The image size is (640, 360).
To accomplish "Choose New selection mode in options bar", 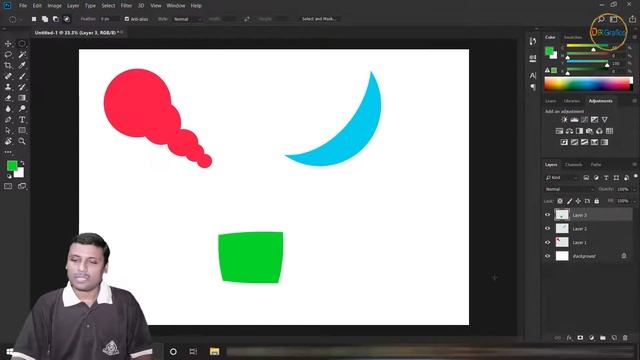I will pyautogui.click(x=34, y=19).
